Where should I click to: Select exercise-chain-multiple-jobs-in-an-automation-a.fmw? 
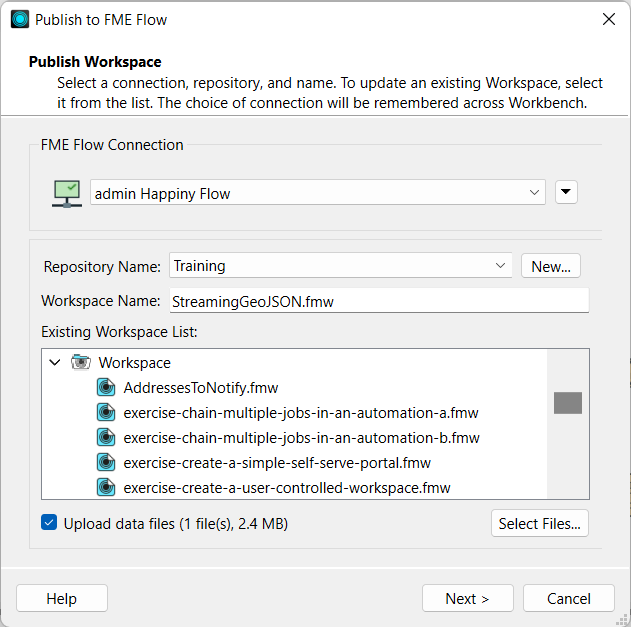tap(301, 412)
